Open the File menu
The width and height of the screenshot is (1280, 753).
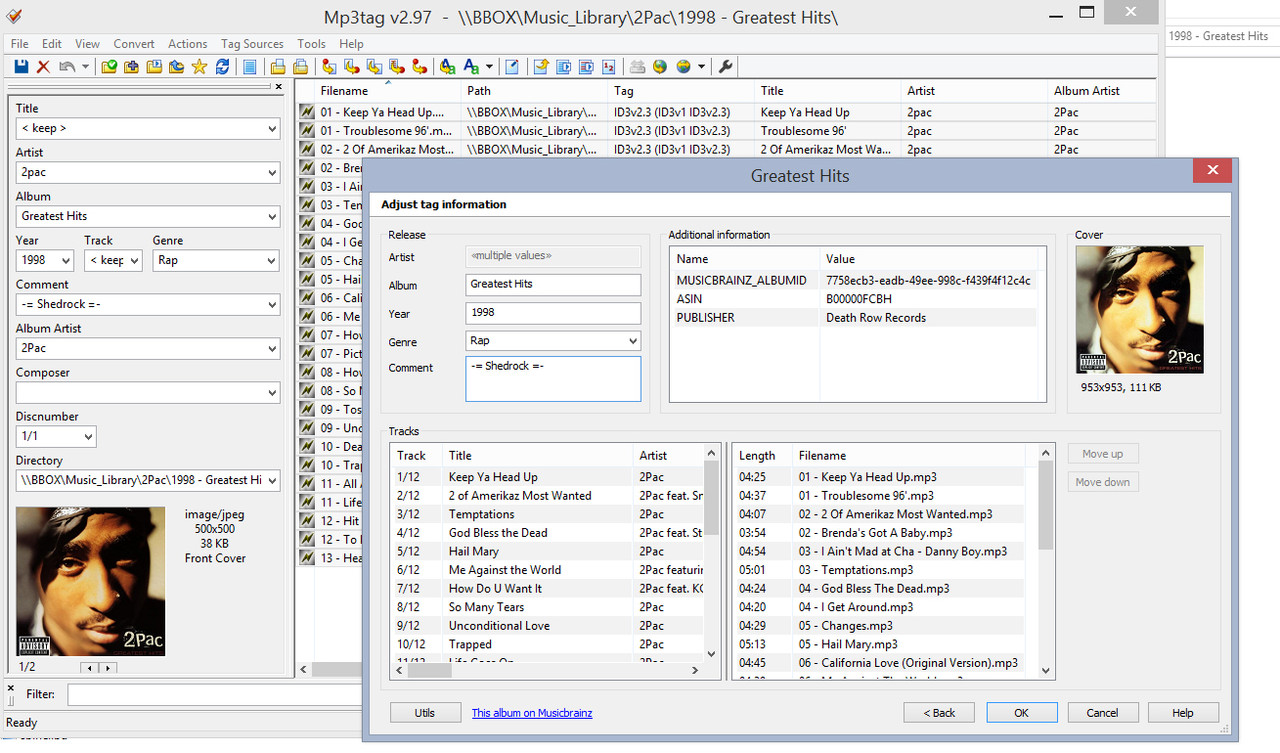point(19,44)
